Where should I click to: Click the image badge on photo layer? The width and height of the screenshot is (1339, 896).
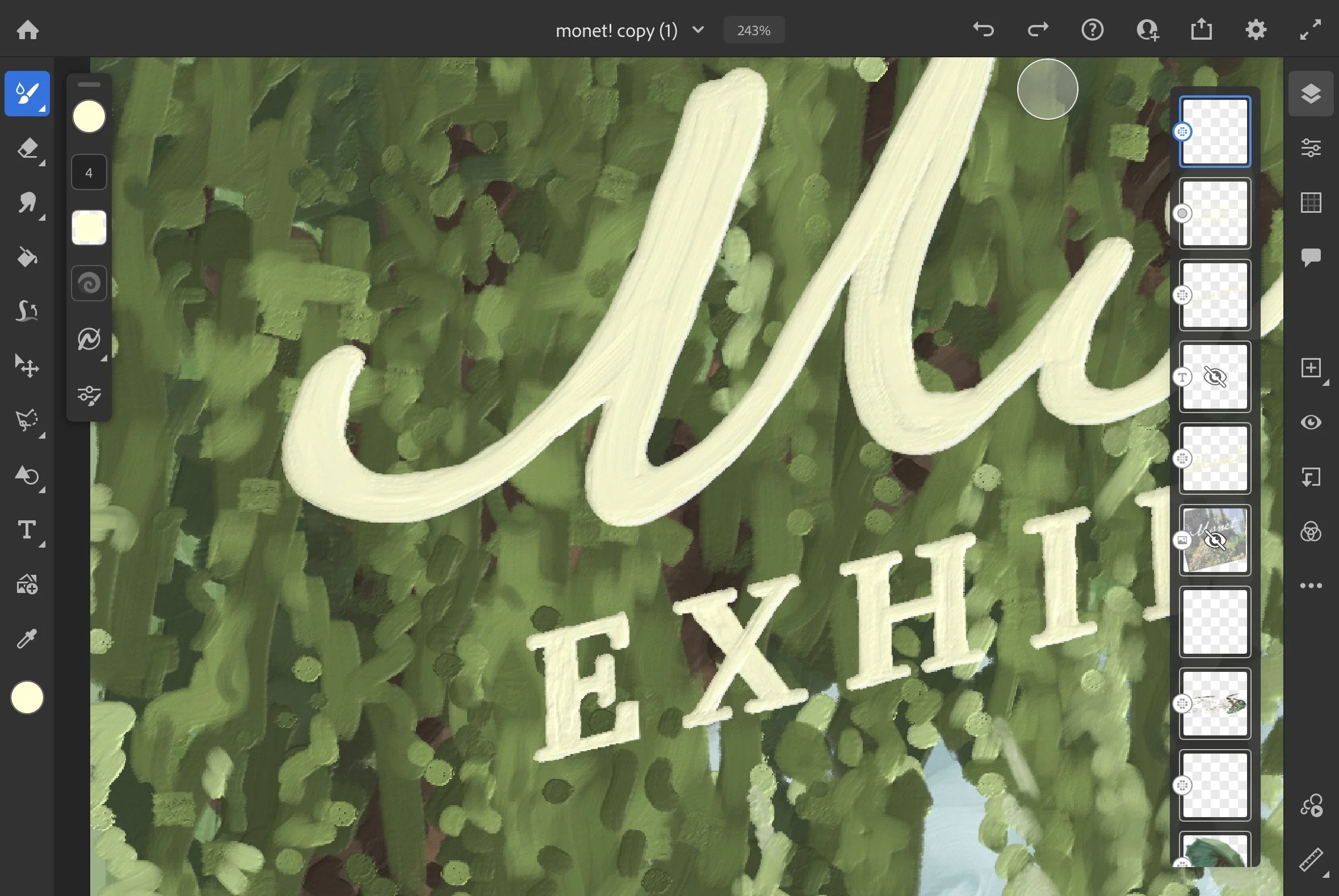click(x=1182, y=540)
